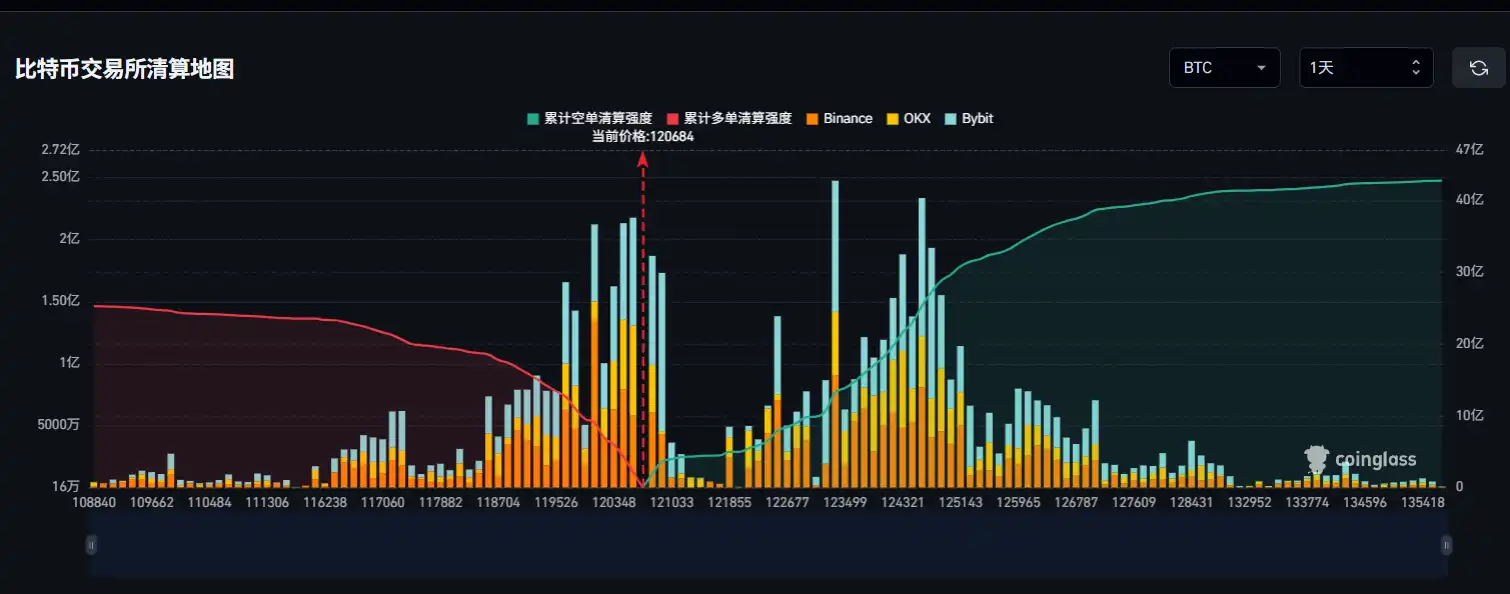This screenshot has width=1510, height=594.
Task: Click the red legend marker for 累计多单清算强度
Action: click(x=672, y=118)
